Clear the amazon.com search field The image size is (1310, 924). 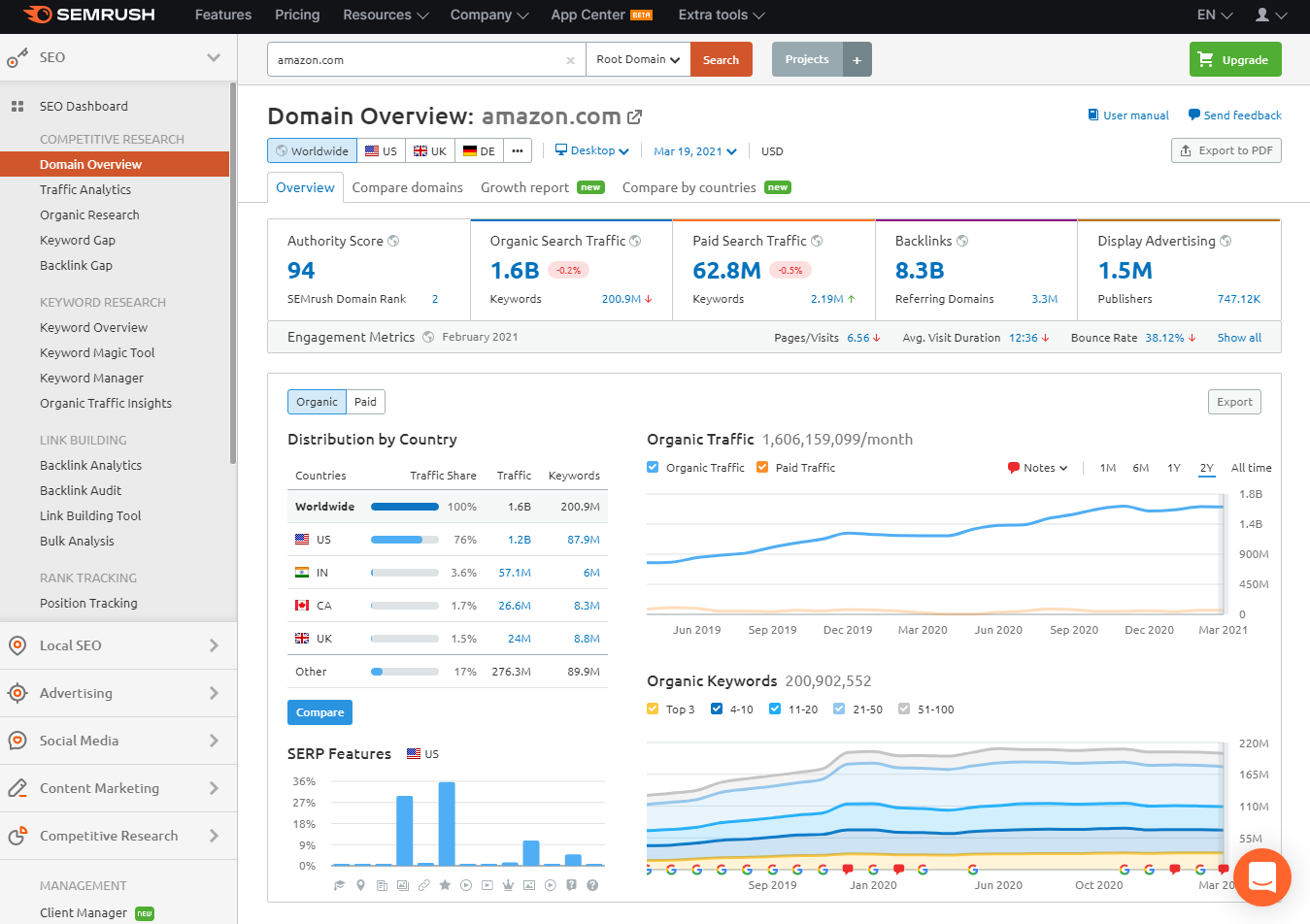click(570, 60)
